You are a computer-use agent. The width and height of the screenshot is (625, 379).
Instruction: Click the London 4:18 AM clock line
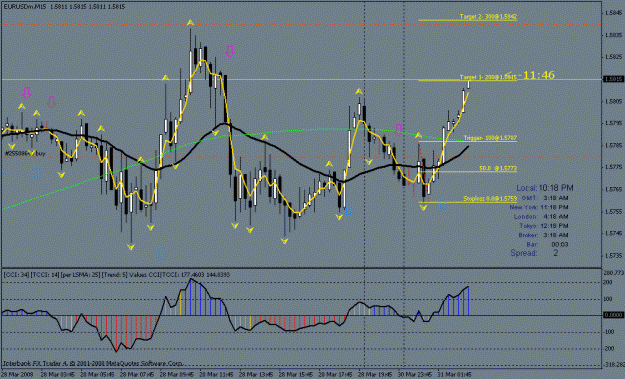pyautogui.click(x=541, y=216)
